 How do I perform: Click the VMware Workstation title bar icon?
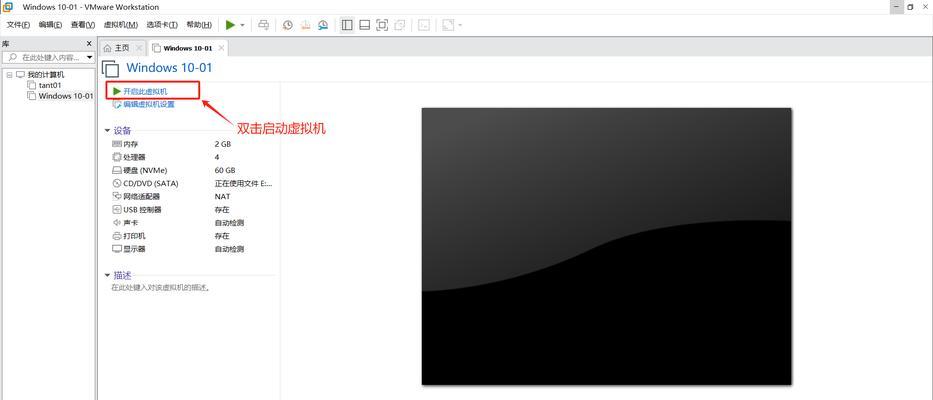coord(8,7)
